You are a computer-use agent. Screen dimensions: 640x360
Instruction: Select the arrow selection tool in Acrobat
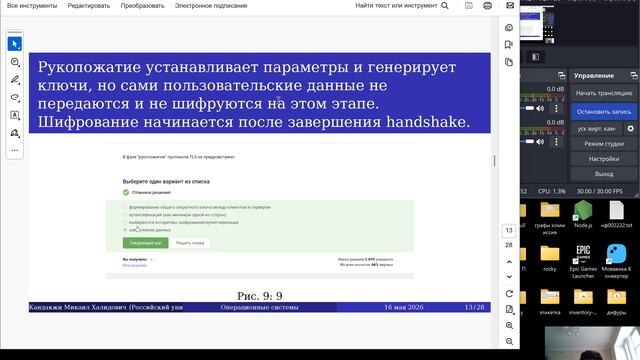[x=15, y=44]
